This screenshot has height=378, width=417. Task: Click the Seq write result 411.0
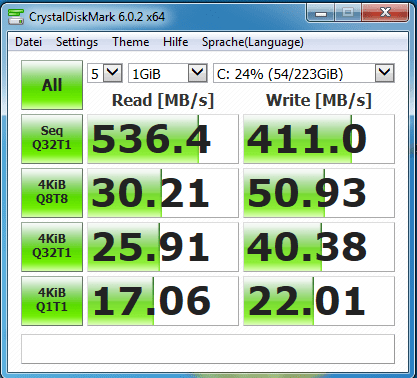(x=319, y=139)
